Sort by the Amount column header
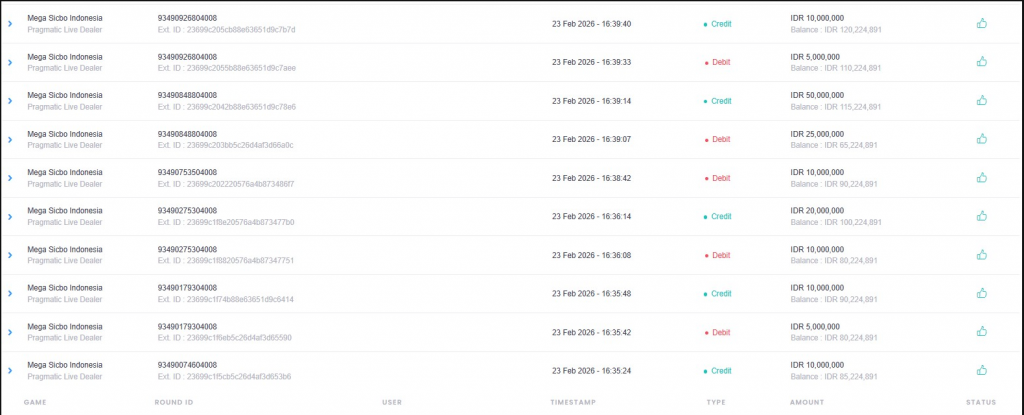This screenshot has height=415, width=1024. click(x=807, y=403)
